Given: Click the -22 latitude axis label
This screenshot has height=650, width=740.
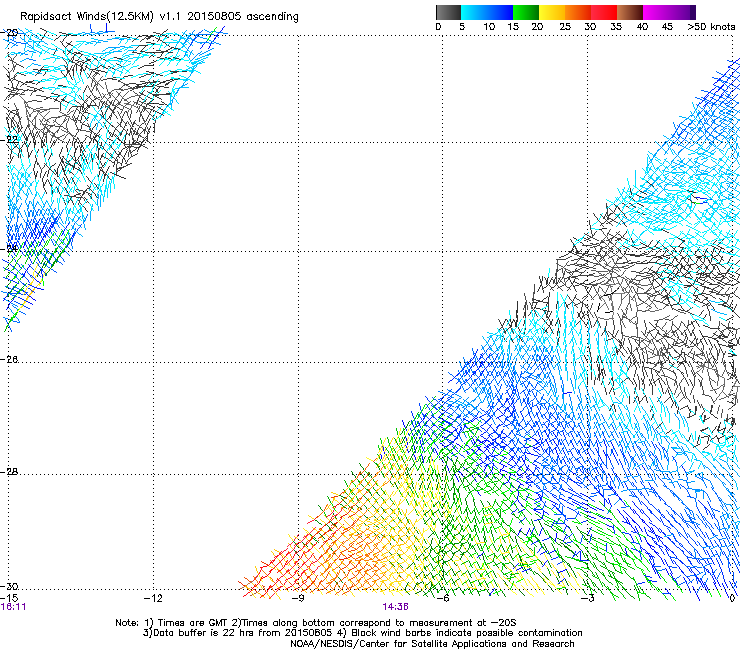Looking at the screenshot, I should 10,140.
